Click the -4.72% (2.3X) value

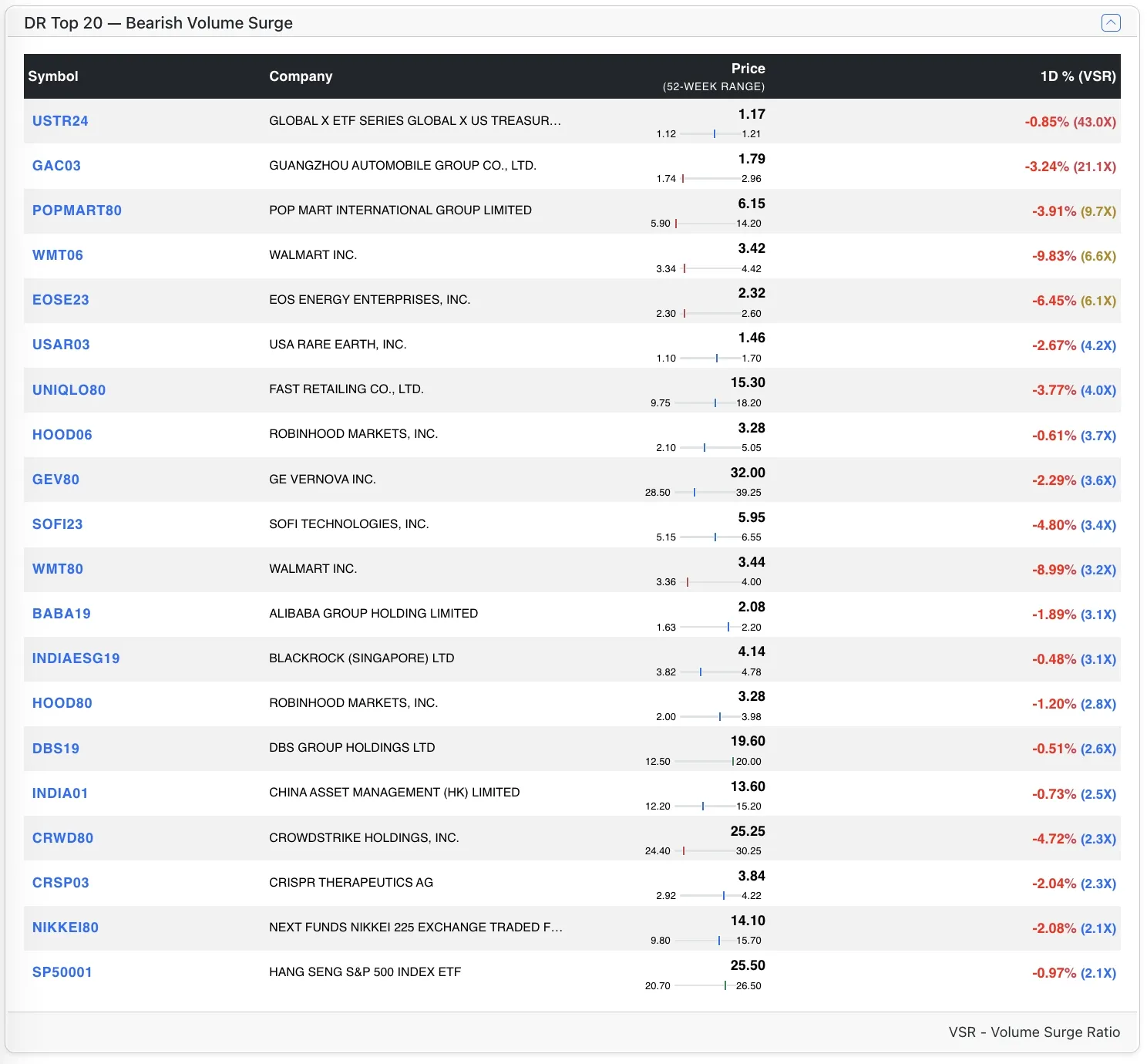click(x=1074, y=839)
